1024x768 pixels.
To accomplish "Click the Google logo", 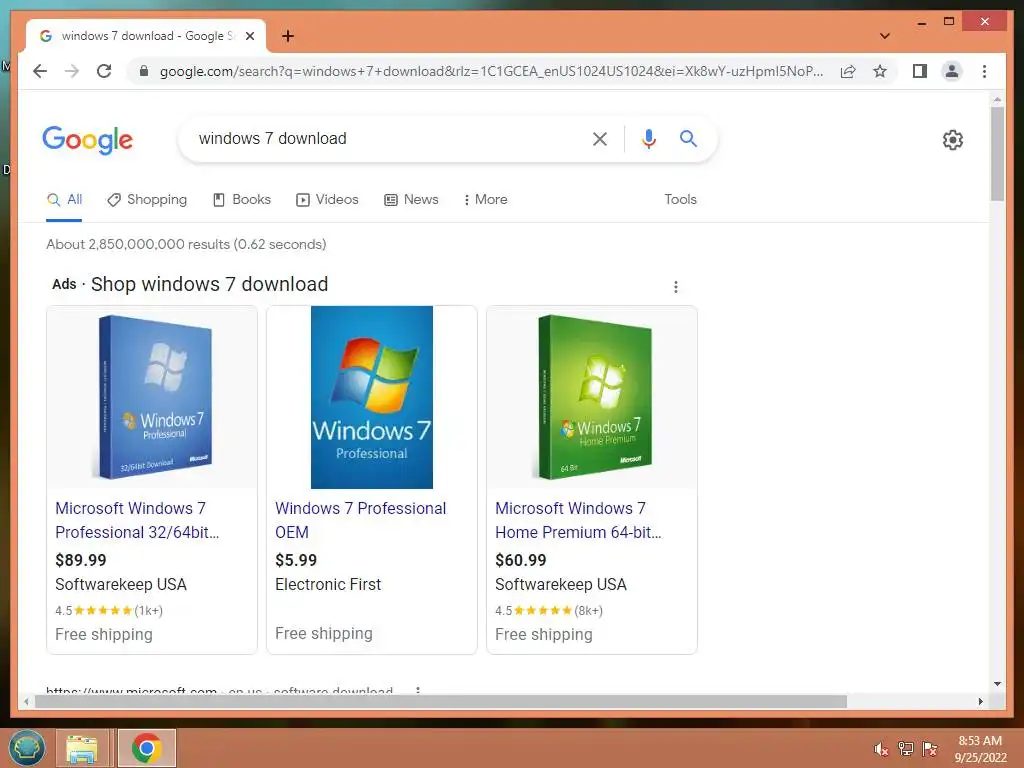I will click(x=88, y=140).
